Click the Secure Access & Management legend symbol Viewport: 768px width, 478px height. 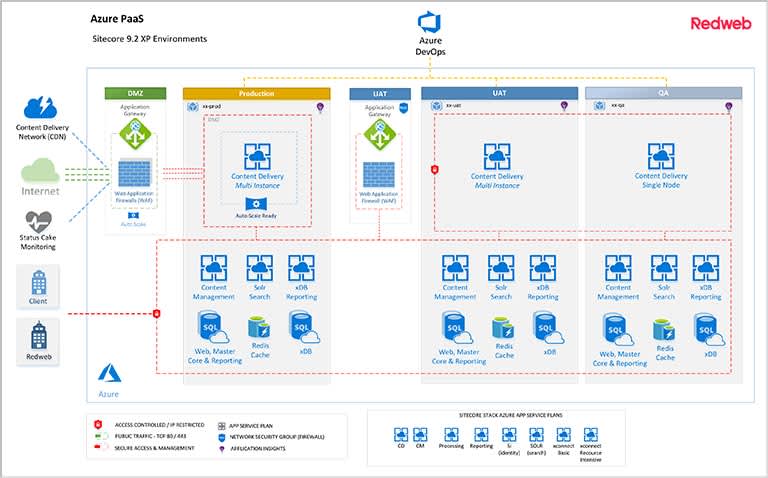(101, 447)
